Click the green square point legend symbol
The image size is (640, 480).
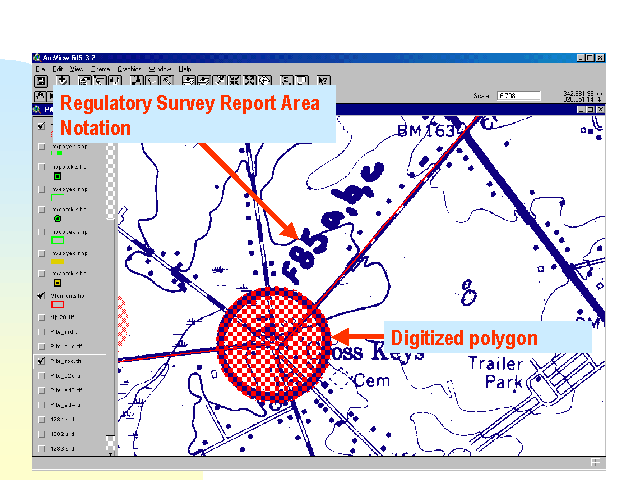tap(57, 175)
